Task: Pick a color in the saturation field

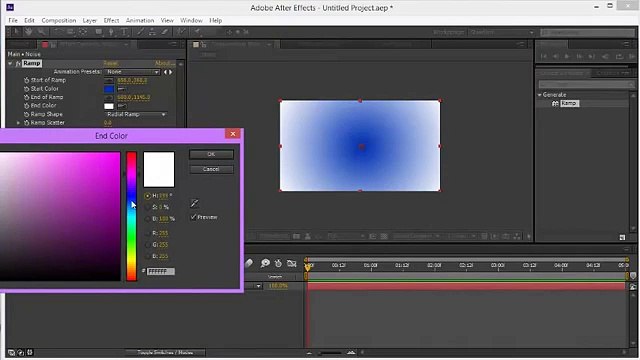Action: 60,216
